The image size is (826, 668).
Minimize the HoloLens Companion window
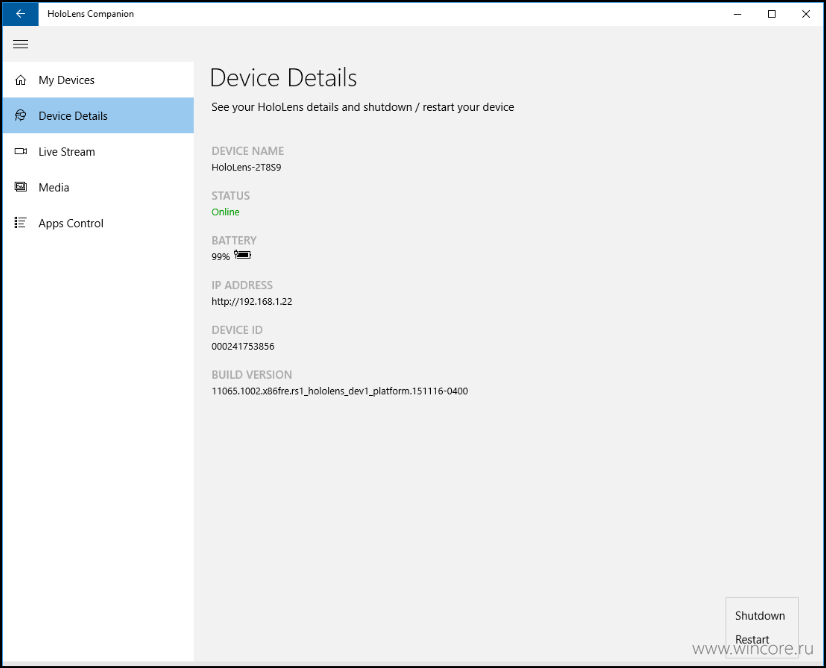738,14
